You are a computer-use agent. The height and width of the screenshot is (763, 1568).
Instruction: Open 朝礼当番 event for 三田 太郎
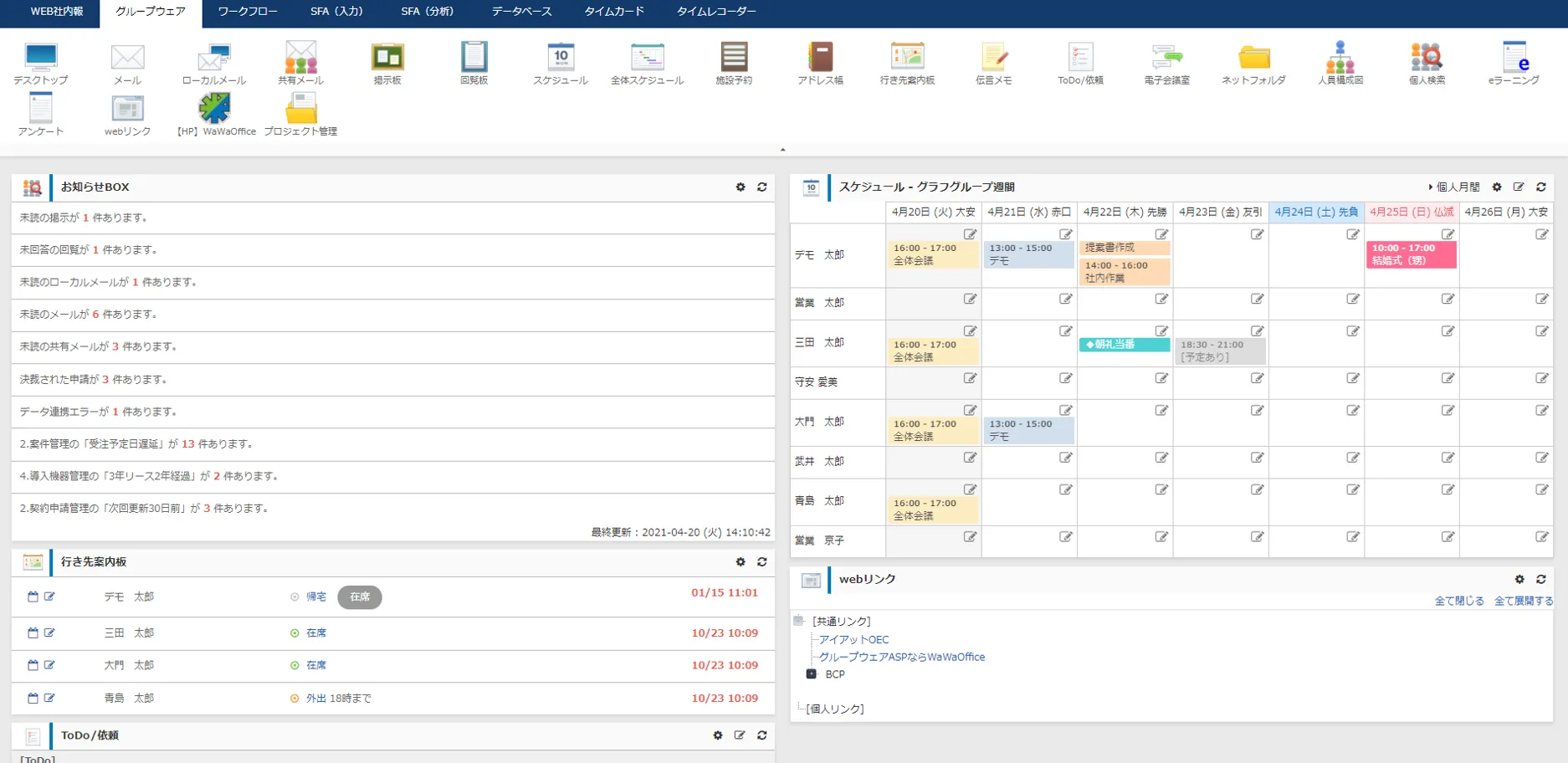[x=1125, y=344]
